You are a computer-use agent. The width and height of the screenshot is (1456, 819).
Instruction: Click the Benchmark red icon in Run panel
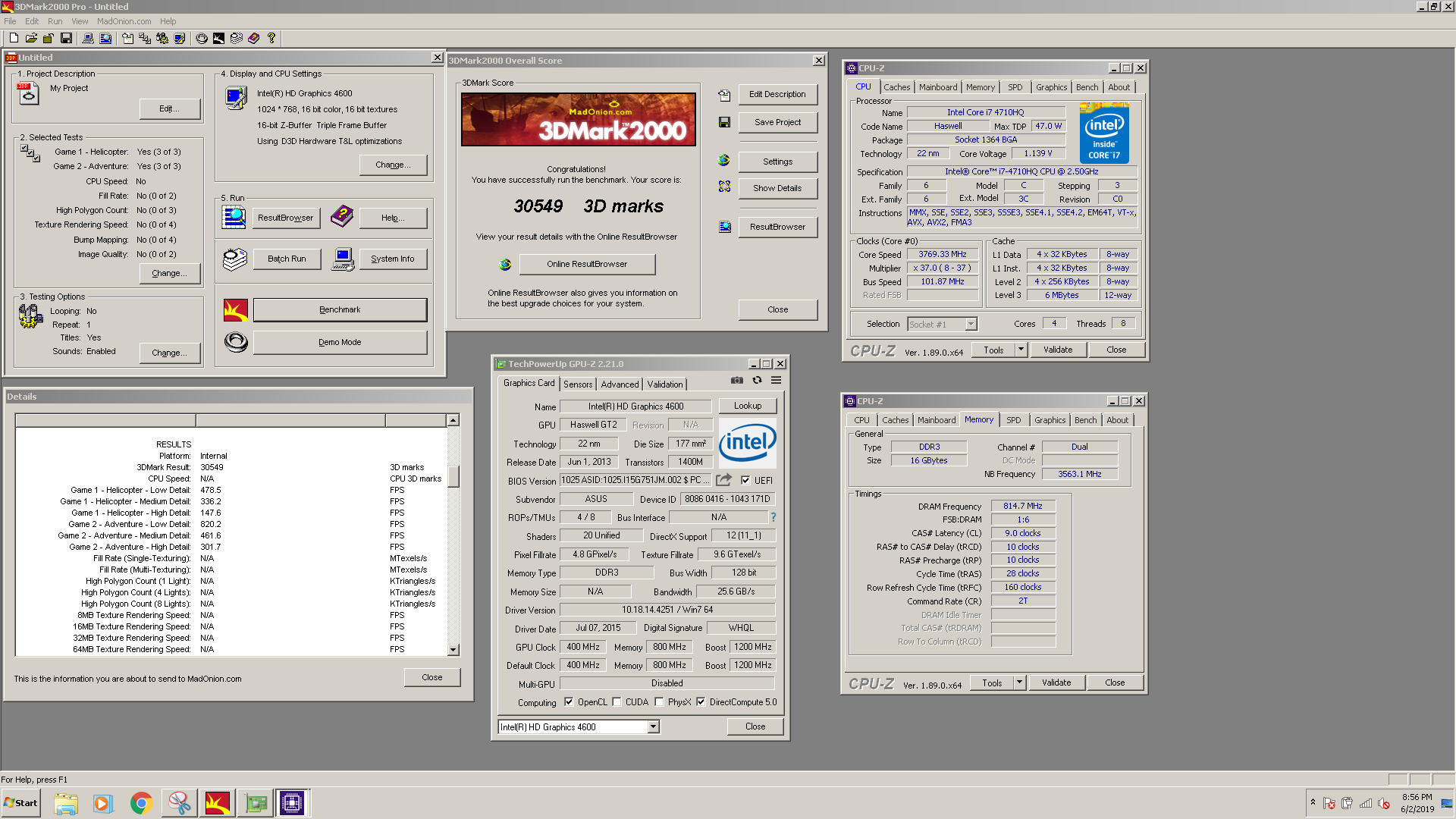tap(236, 310)
